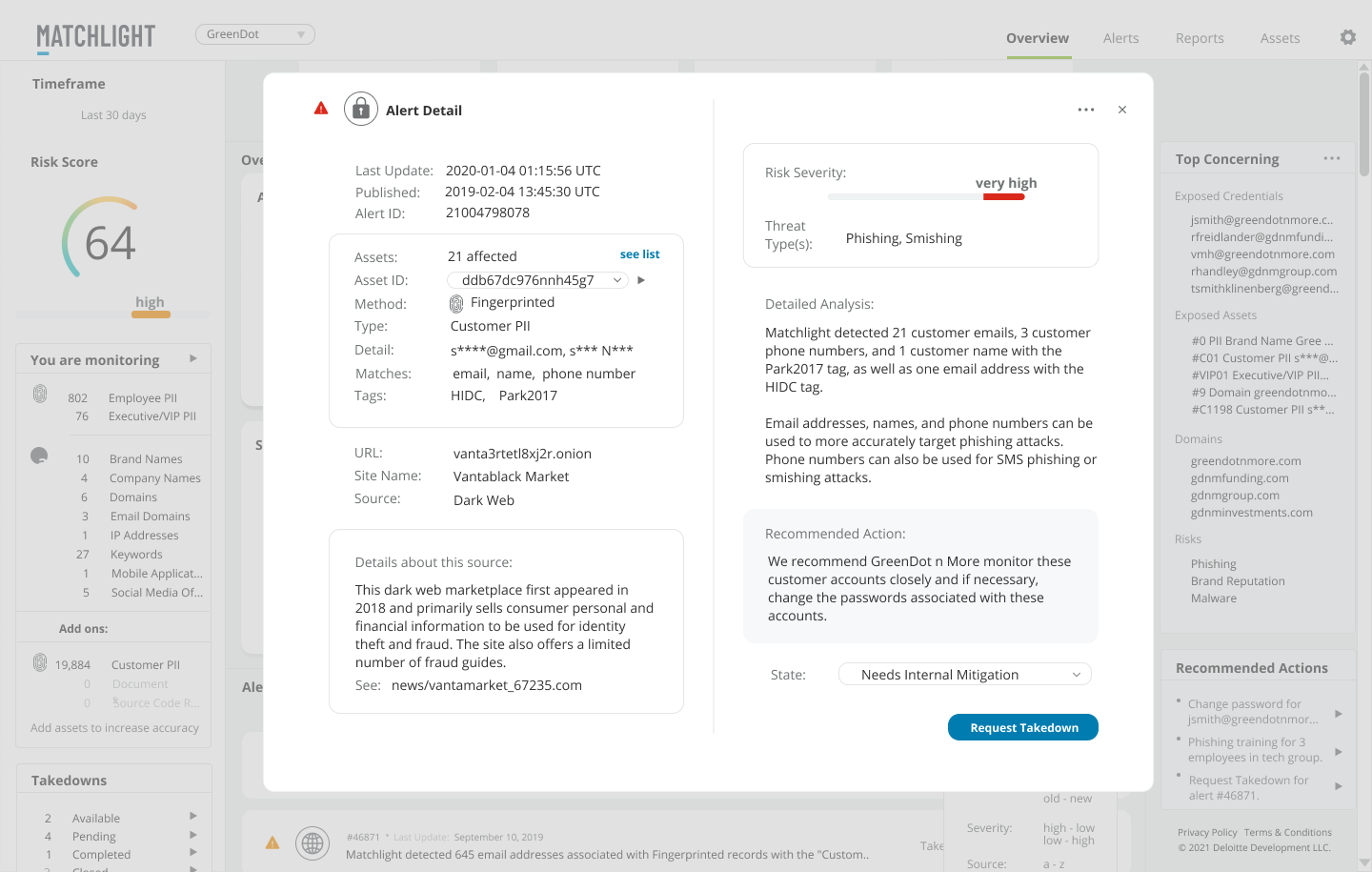This screenshot has height=872, width=1372.
Task: Click Add assets to increase accuracy
Action: 114,728
